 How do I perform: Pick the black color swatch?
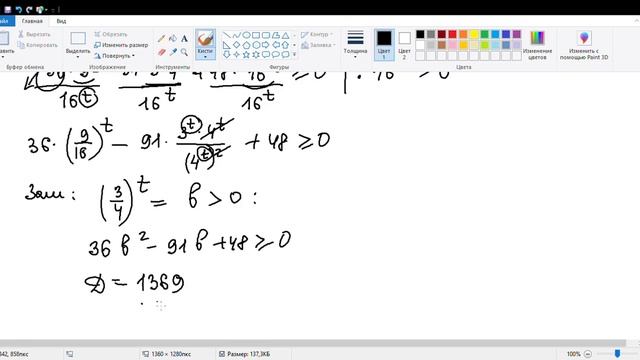(420, 34)
